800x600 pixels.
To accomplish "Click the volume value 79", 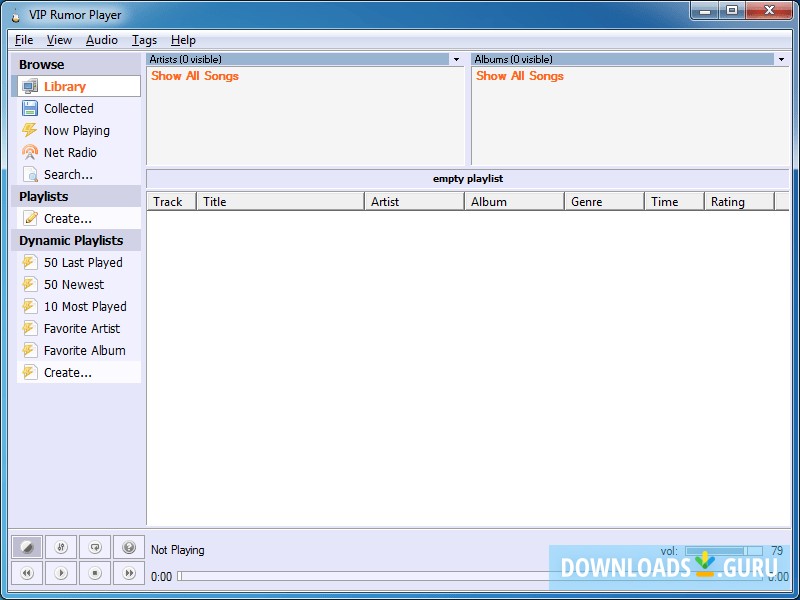I will pyautogui.click(x=777, y=551).
